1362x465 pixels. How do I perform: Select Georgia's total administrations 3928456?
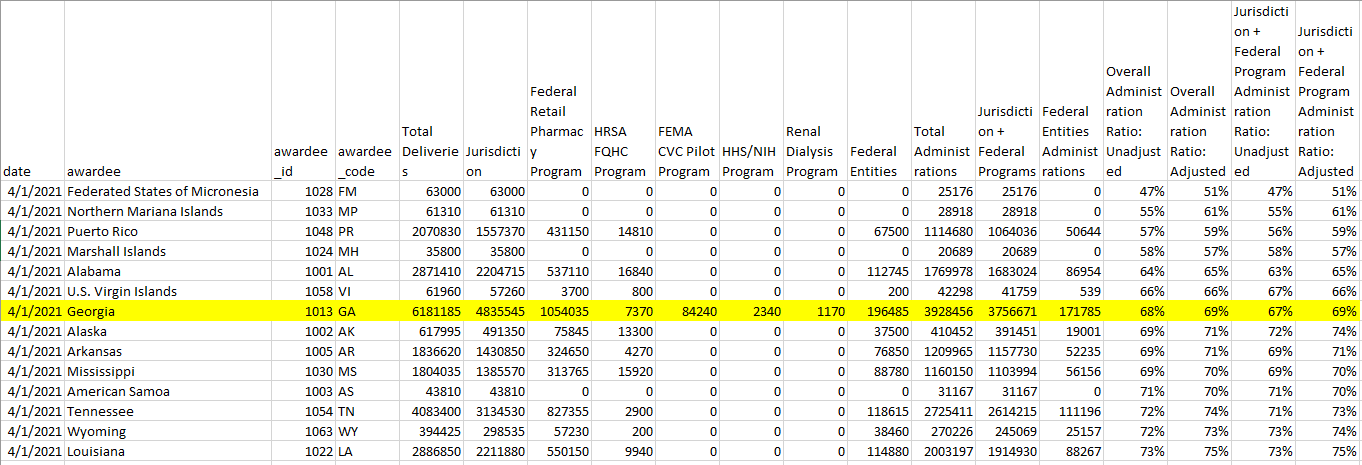pos(942,311)
